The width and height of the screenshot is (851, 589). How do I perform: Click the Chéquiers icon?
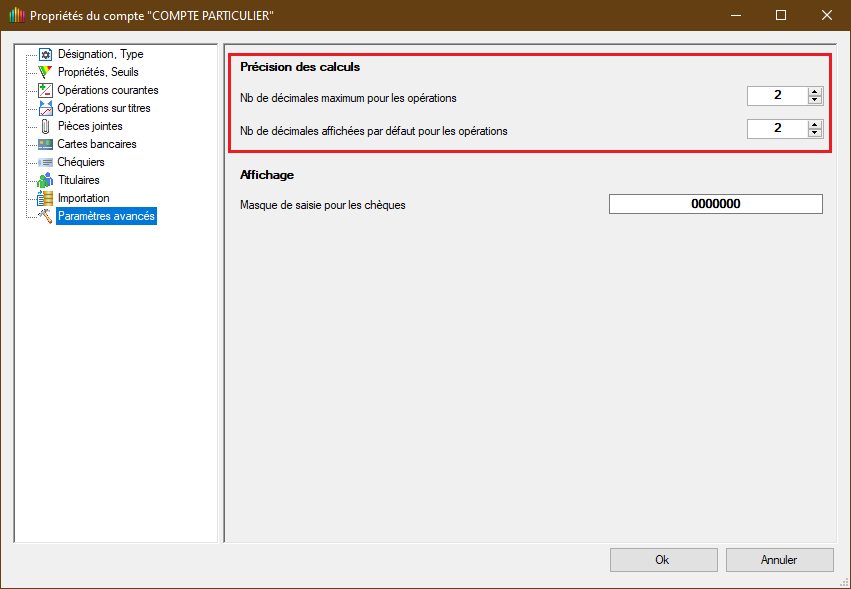click(x=45, y=162)
